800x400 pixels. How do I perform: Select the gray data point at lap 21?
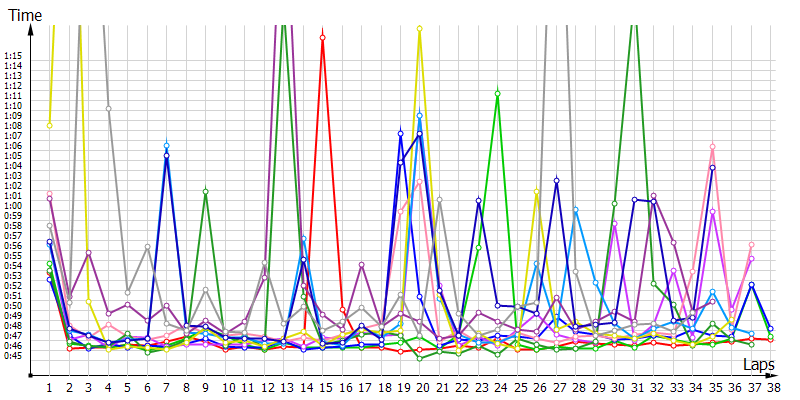tap(440, 199)
